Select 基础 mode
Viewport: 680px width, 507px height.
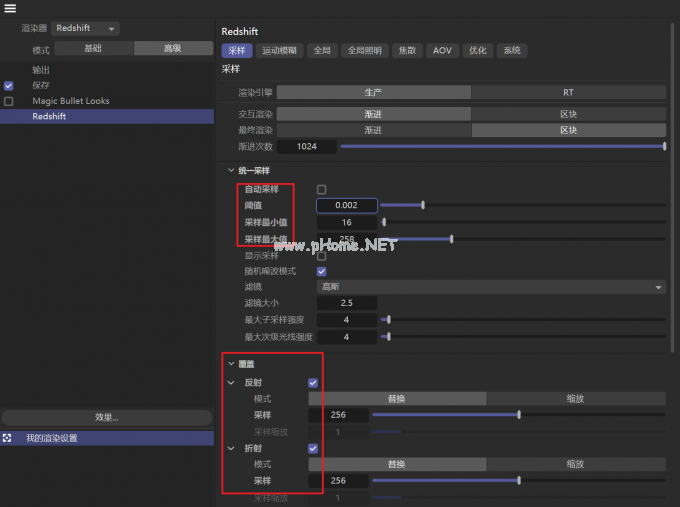point(94,48)
